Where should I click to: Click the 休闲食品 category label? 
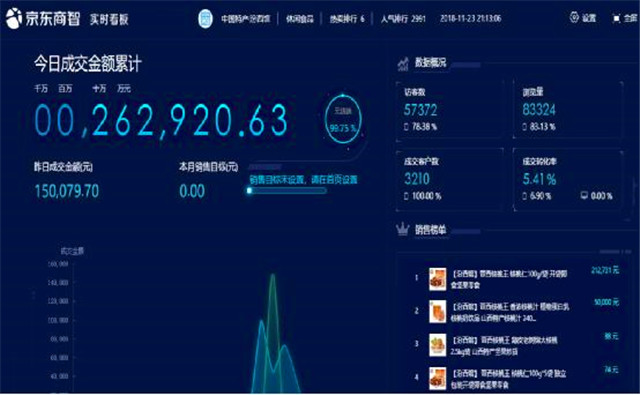coord(300,19)
